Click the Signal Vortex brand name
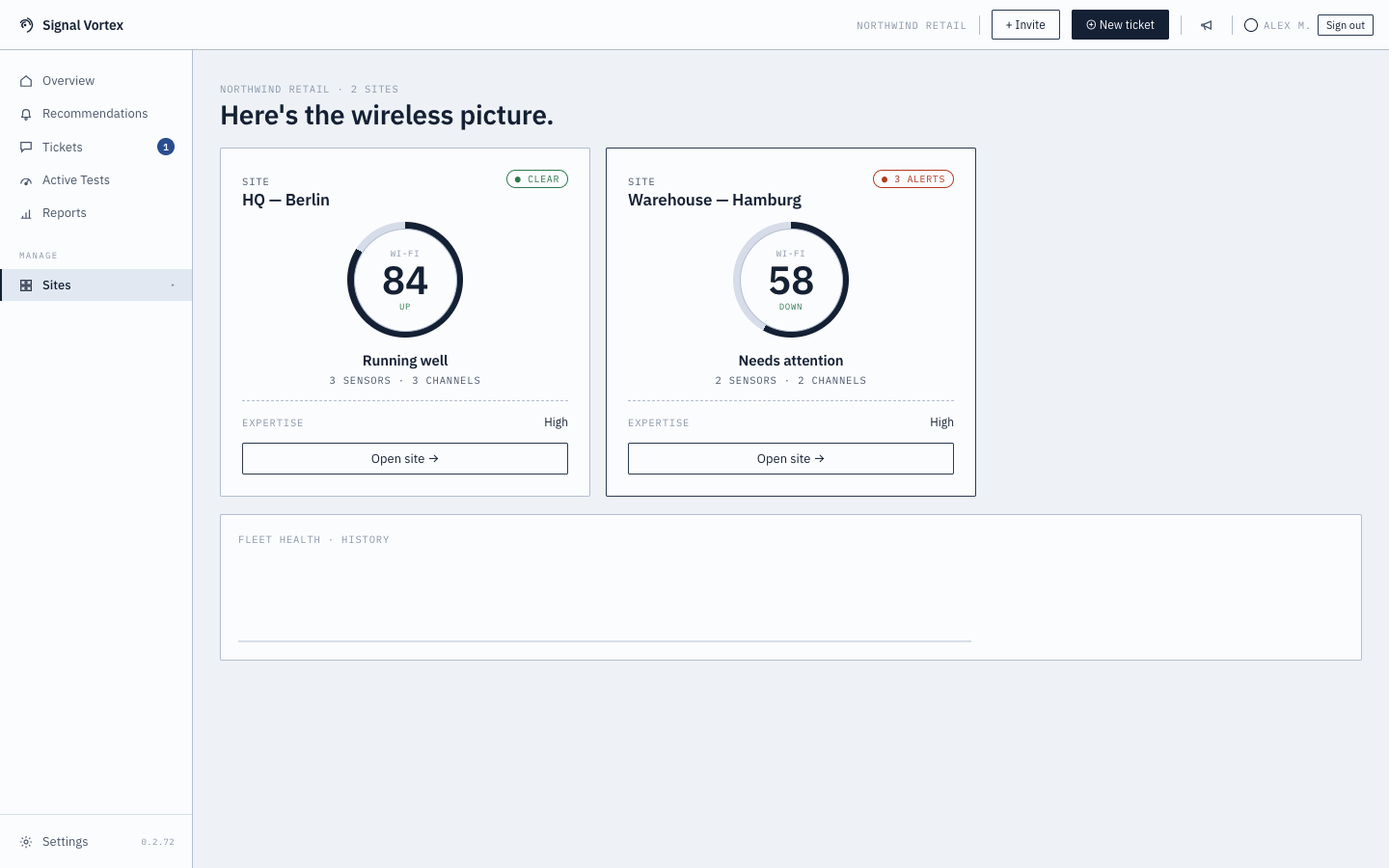This screenshot has width=1389, height=868. point(83,25)
